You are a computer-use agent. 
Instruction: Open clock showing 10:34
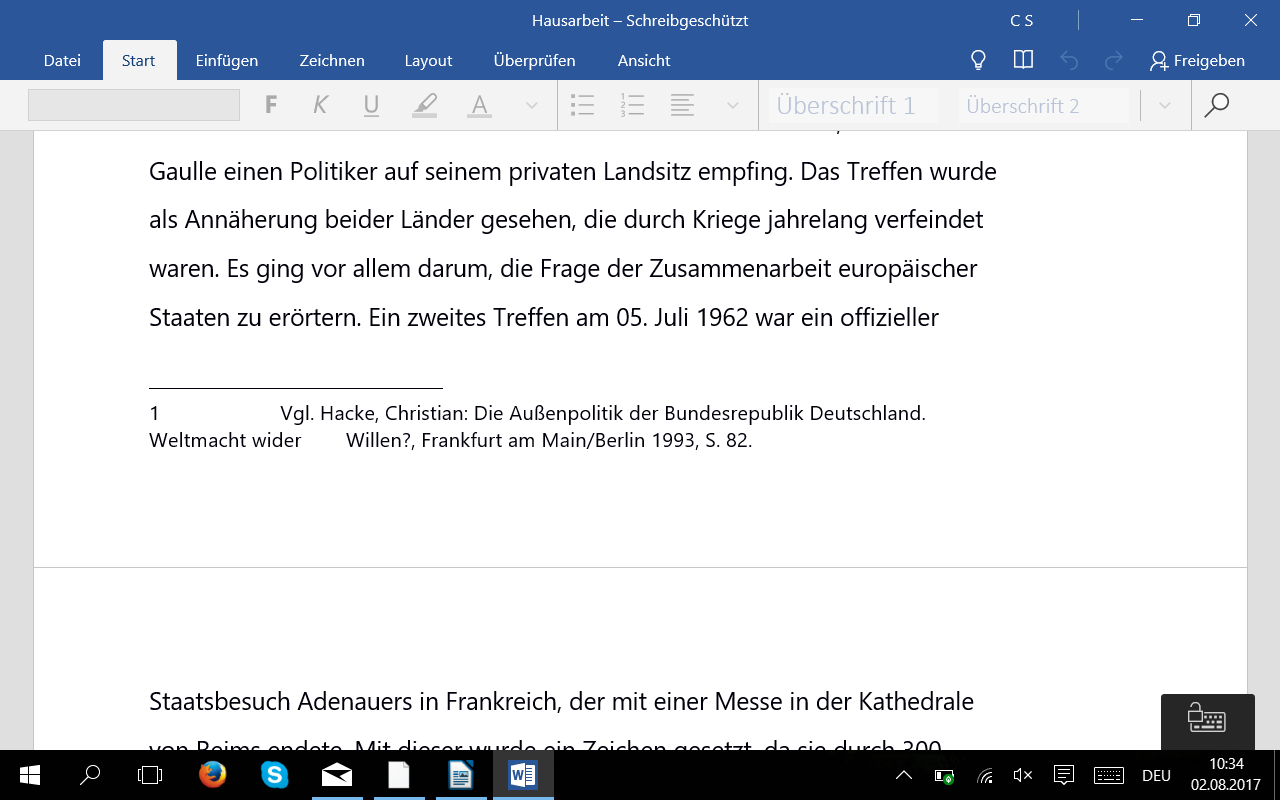tap(1225, 775)
